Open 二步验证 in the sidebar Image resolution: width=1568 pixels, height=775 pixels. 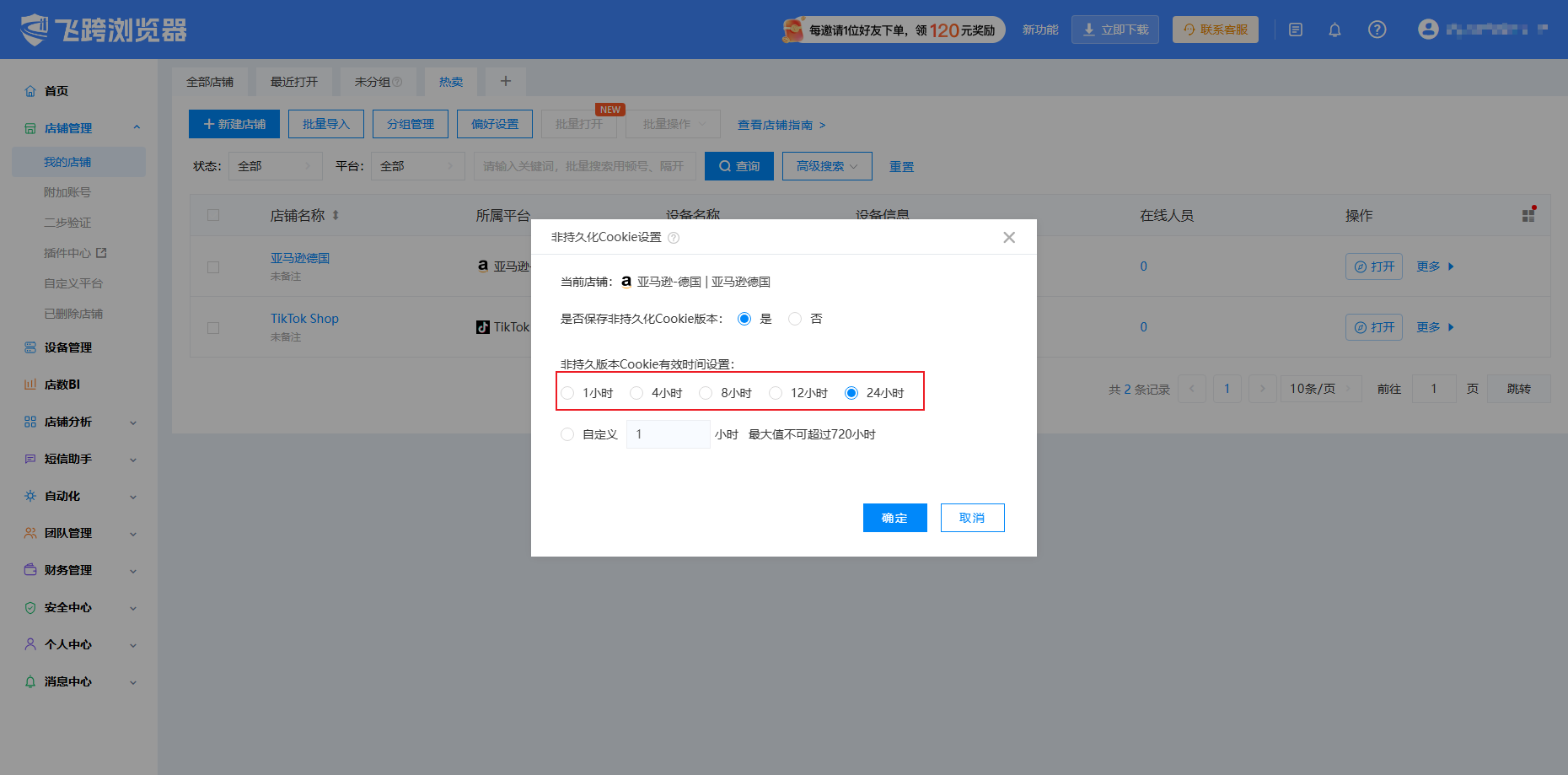coord(67,223)
